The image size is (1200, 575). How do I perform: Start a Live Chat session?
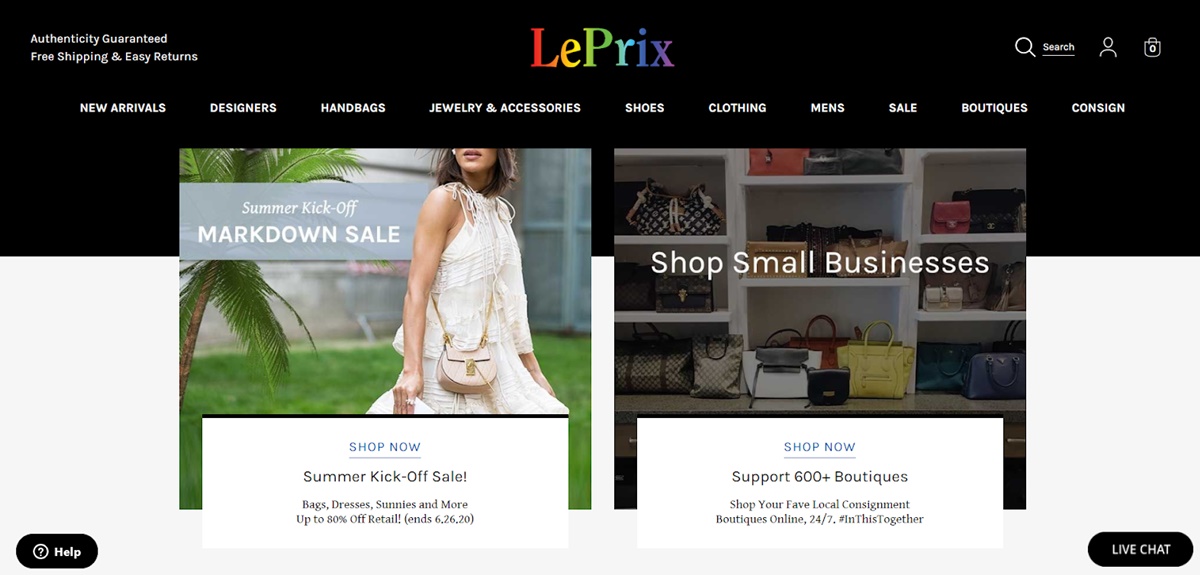1140,549
